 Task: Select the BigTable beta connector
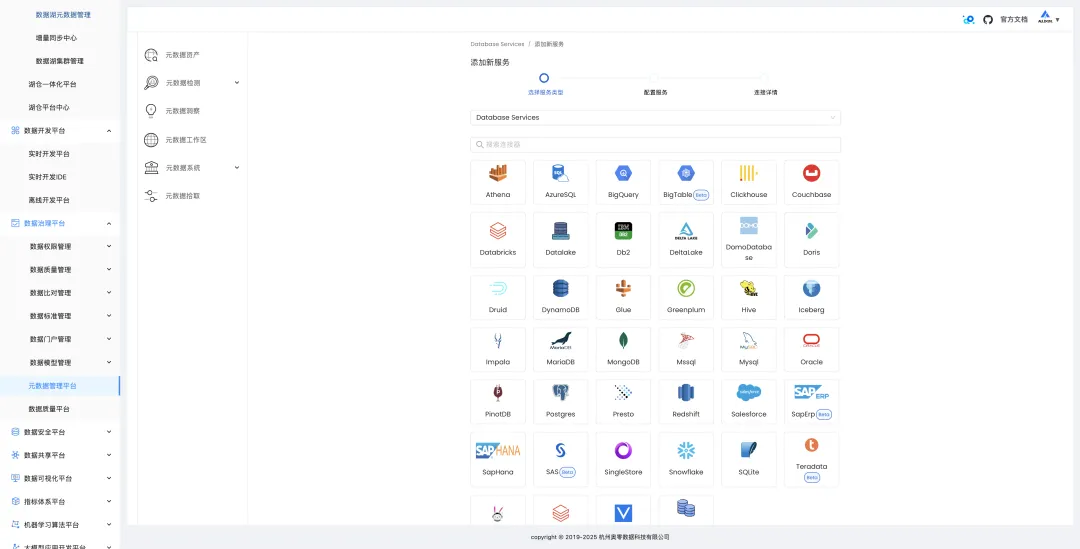tap(686, 183)
